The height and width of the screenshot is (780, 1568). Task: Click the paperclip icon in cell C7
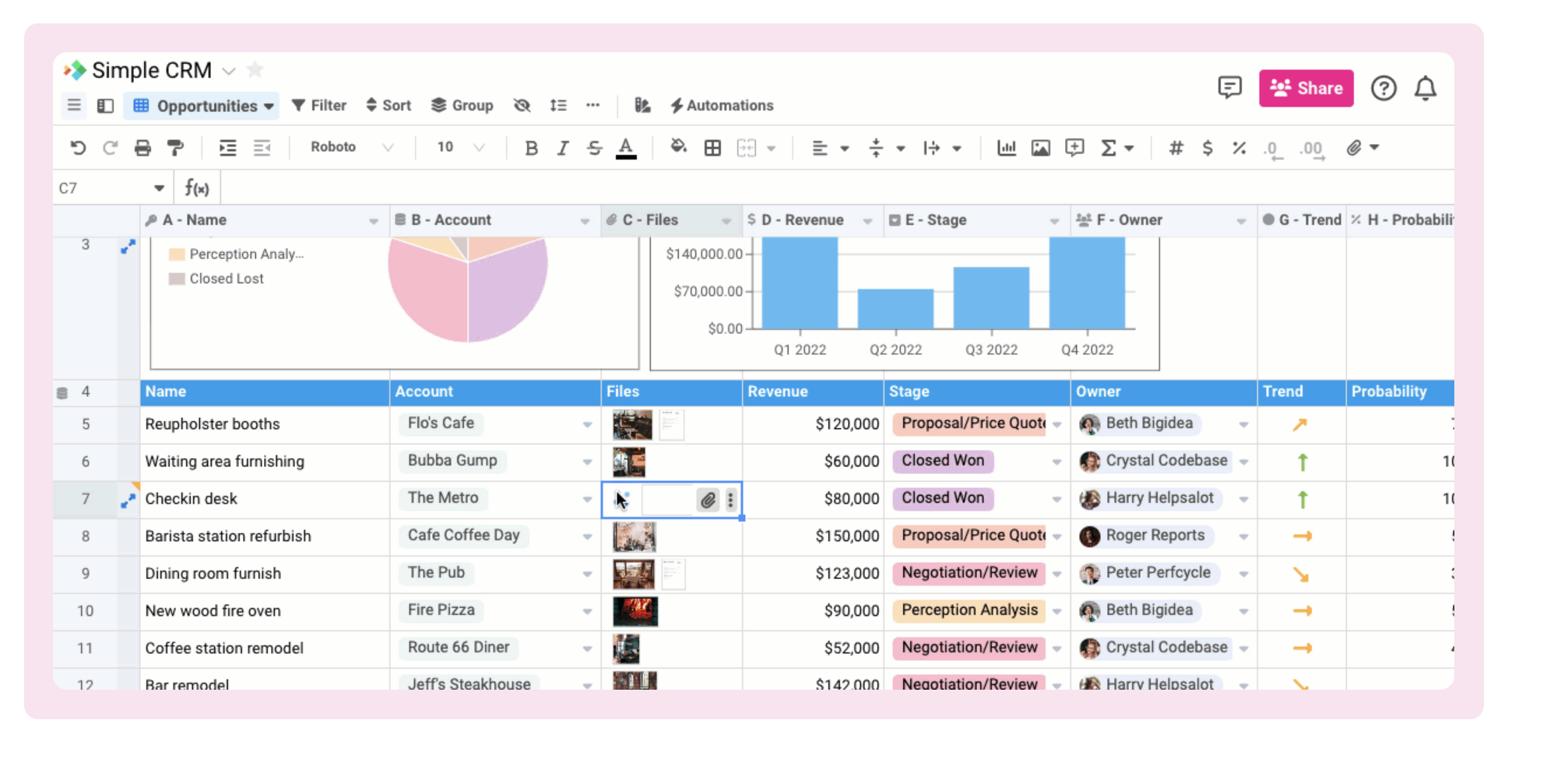click(708, 500)
